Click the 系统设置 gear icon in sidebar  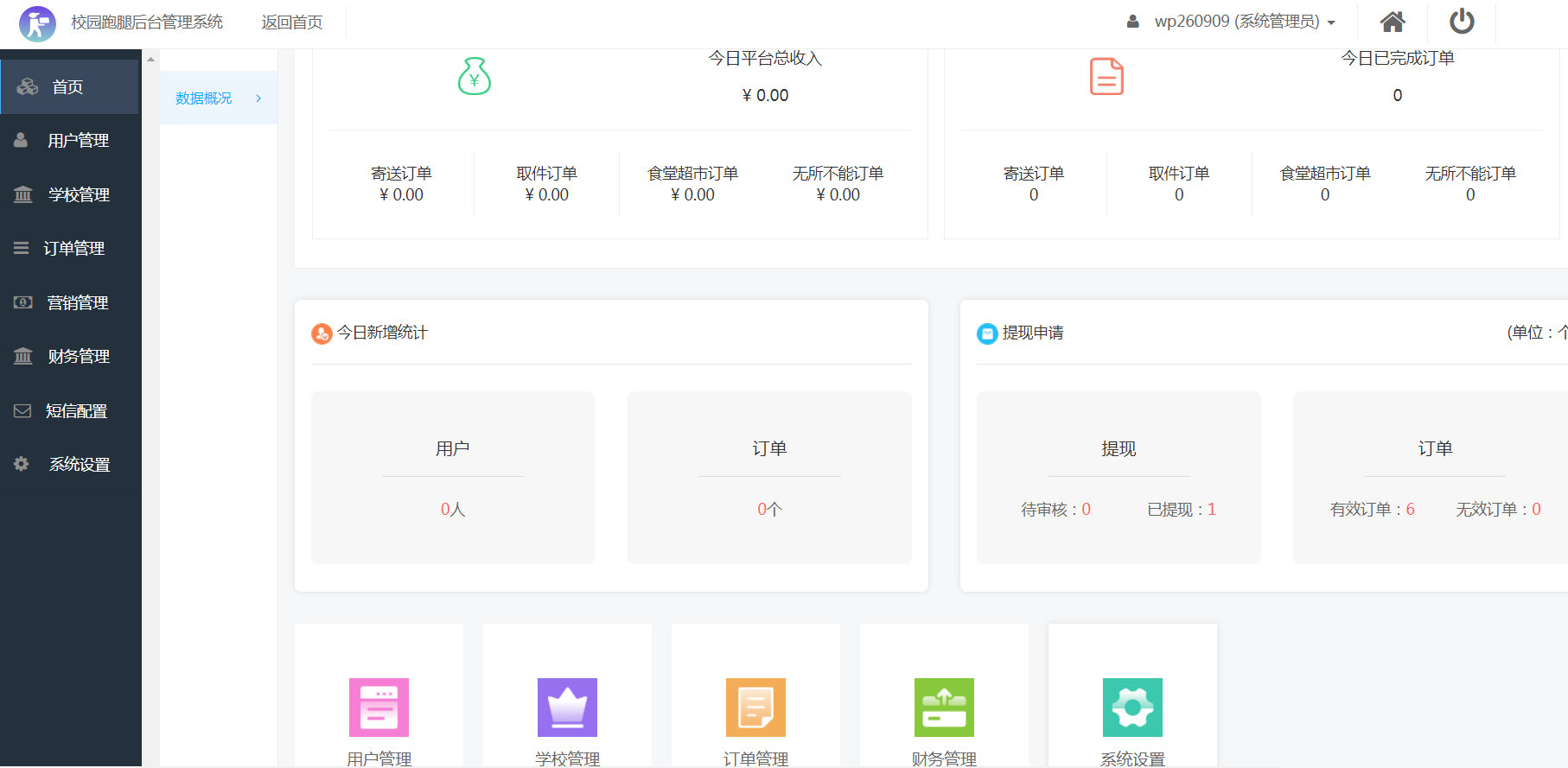click(22, 464)
